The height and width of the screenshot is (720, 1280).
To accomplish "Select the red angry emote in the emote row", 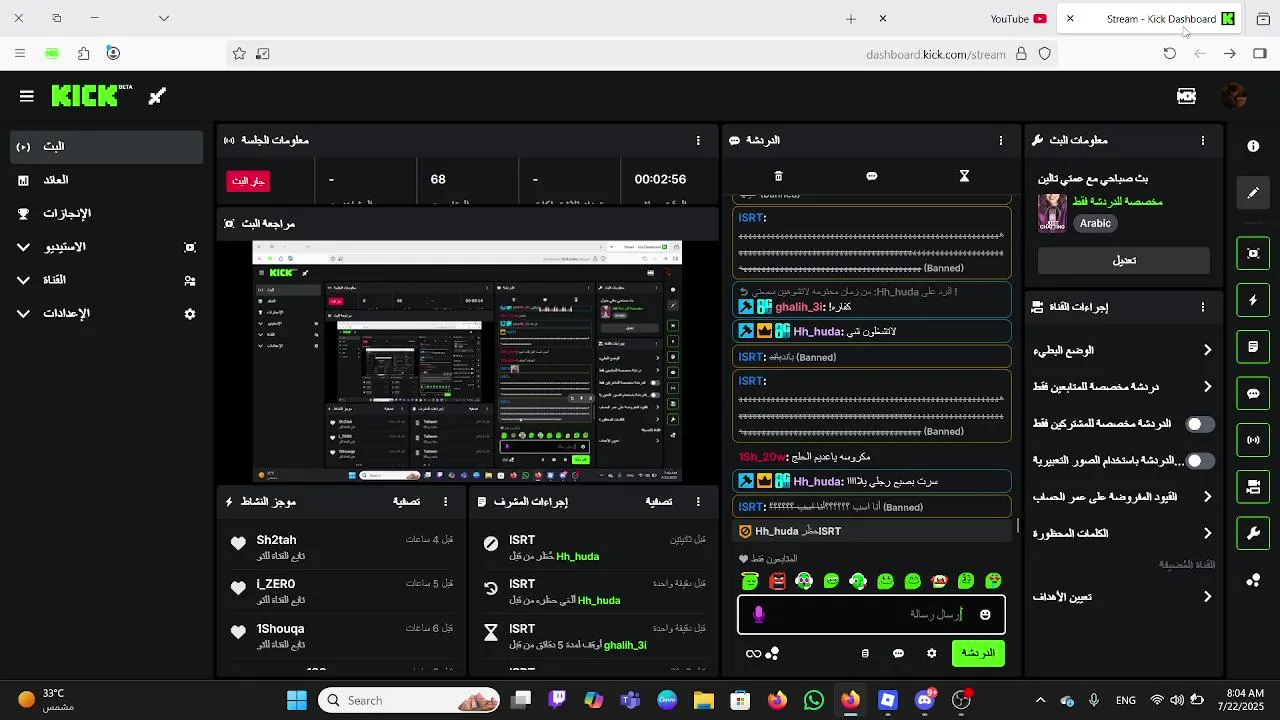I will click(x=778, y=581).
